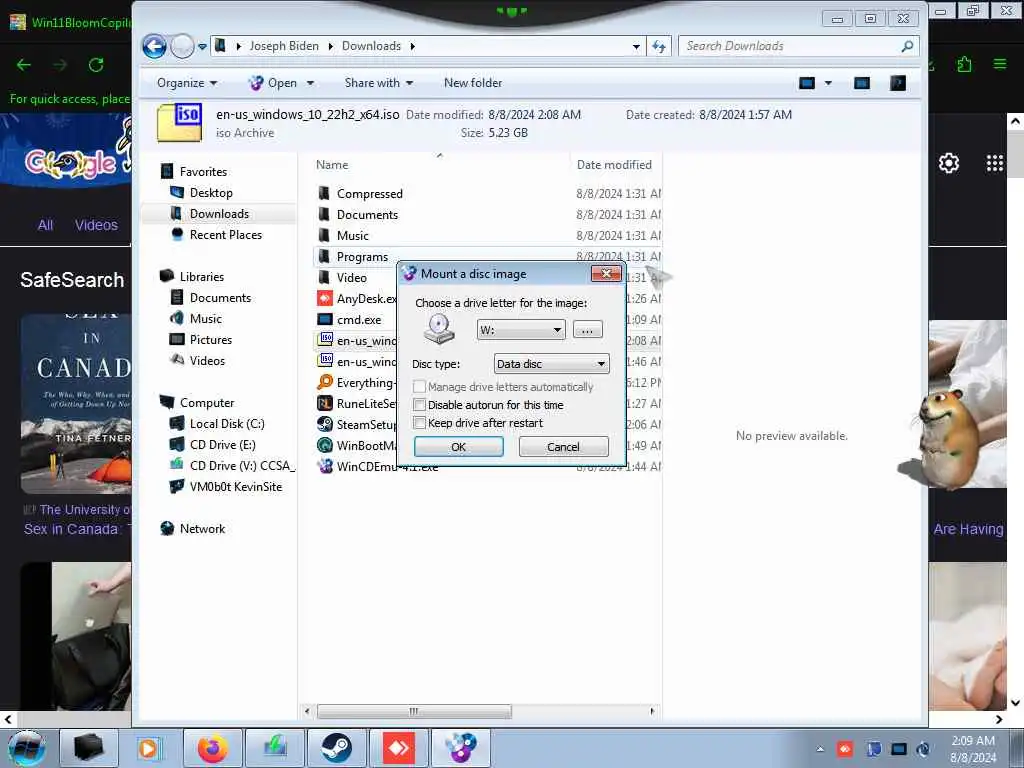Open VM0b0t KevinSite in navigation pane
Viewport: 1024px width, 768px height.
click(236, 487)
